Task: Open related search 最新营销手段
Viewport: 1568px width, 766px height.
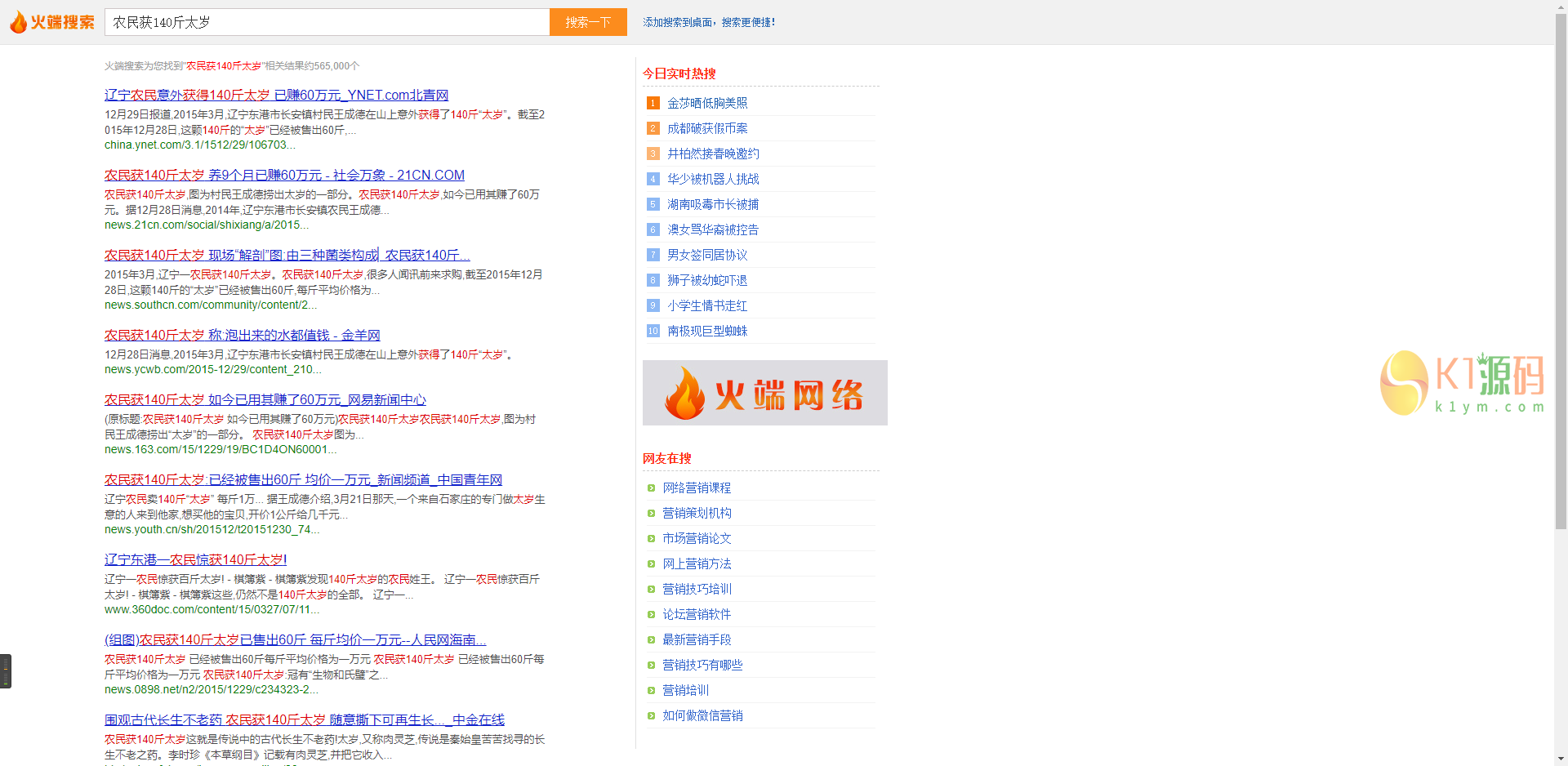Action: click(x=697, y=640)
